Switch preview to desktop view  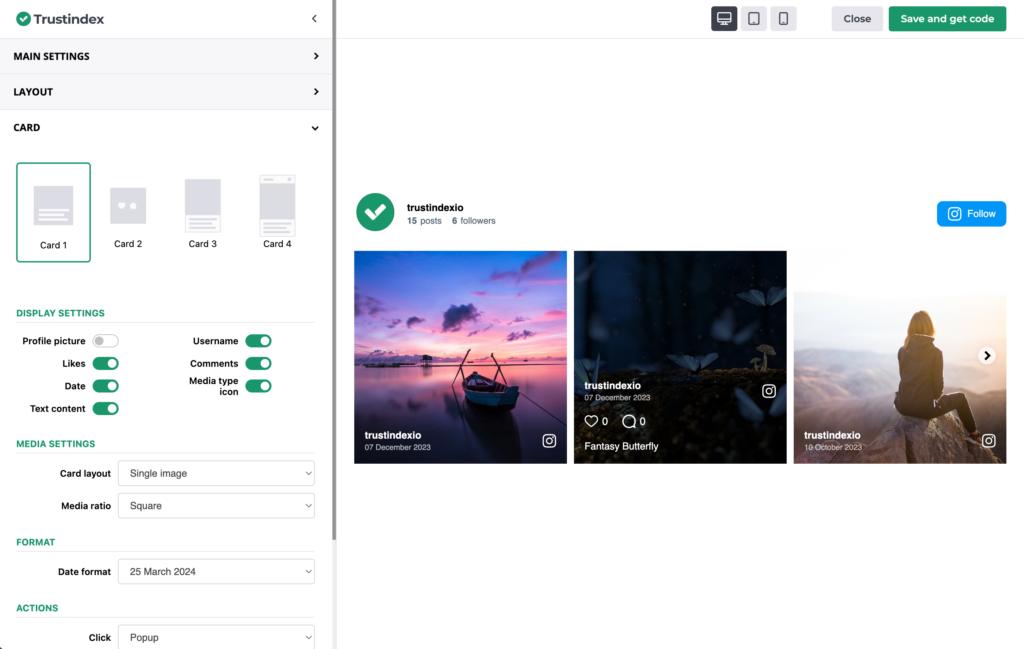click(724, 18)
